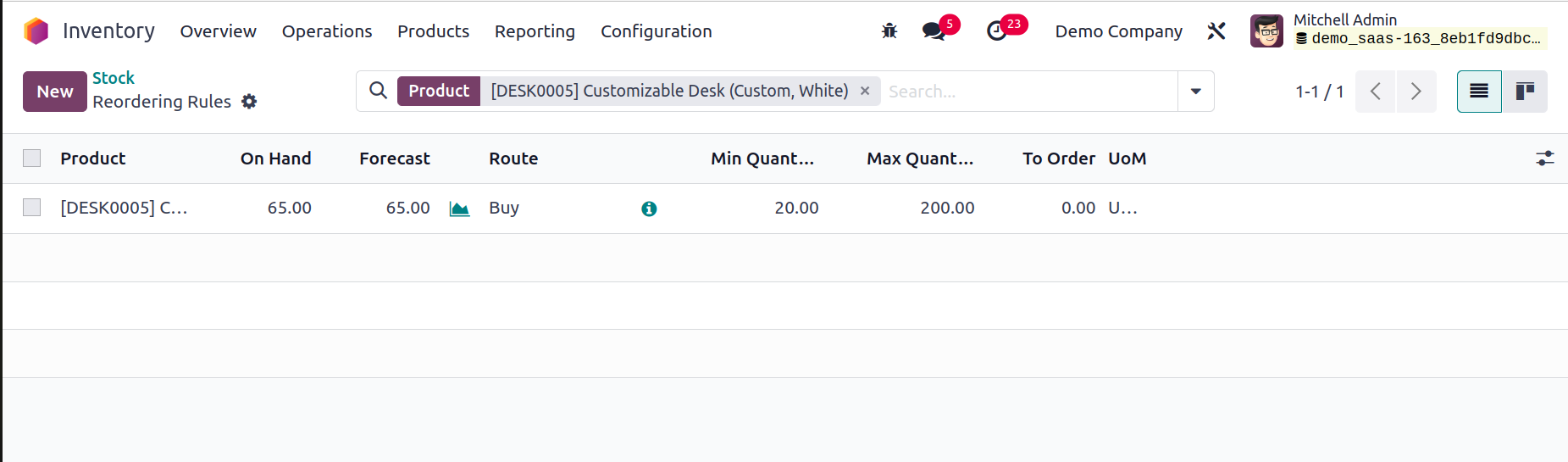Viewport: 1568px width, 462px height.
Task: Open the Configuration menu
Action: 657,31
